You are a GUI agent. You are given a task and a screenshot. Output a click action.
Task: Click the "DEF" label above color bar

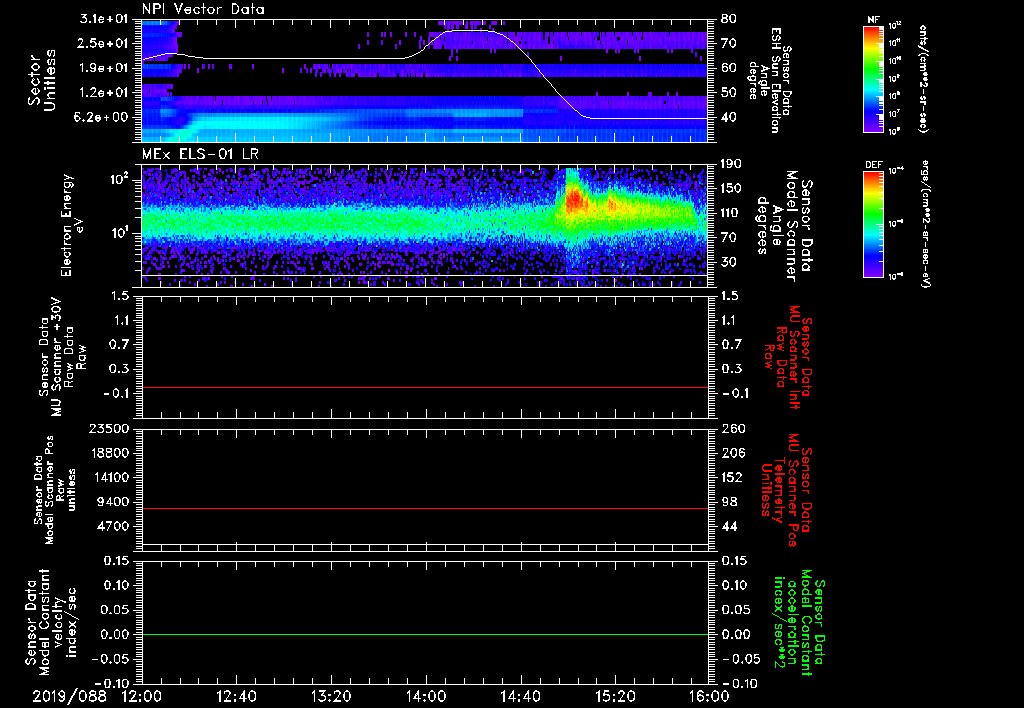click(x=874, y=165)
